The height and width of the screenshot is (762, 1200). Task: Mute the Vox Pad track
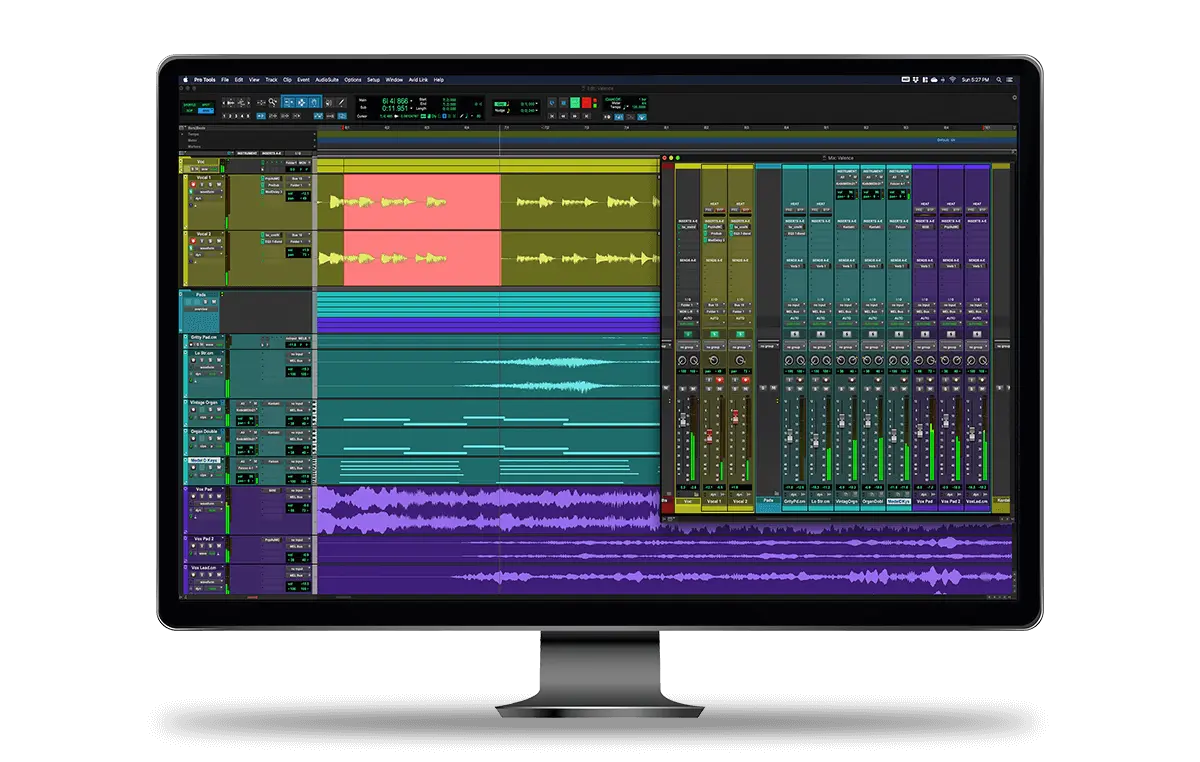(x=219, y=497)
